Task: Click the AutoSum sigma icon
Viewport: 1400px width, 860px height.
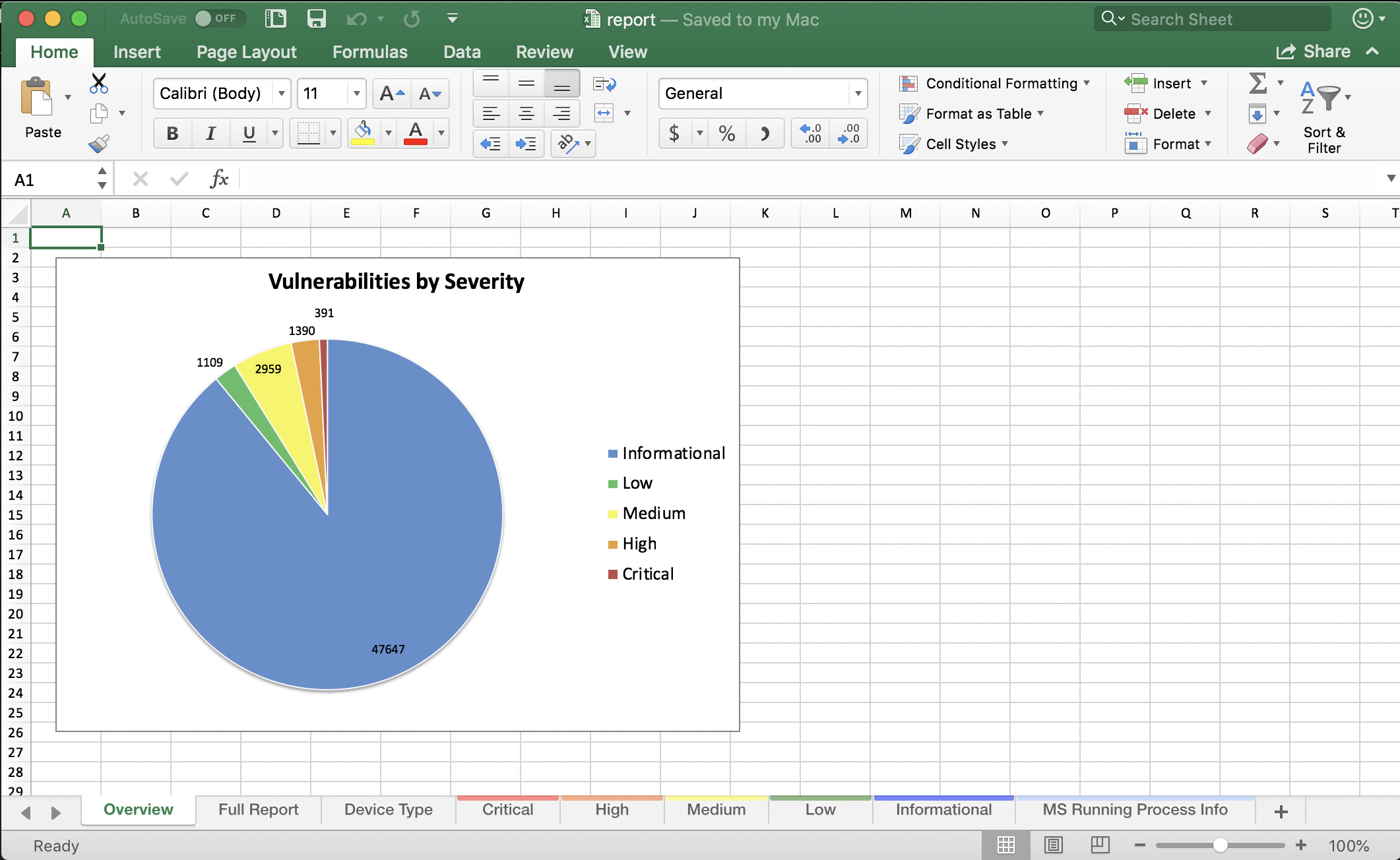Action: tap(1257, 83)
